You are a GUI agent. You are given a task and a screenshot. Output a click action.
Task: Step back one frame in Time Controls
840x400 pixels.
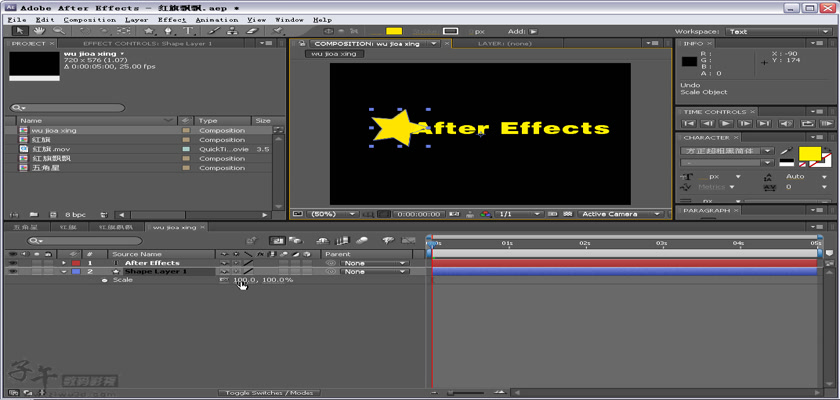click(708, 124)
